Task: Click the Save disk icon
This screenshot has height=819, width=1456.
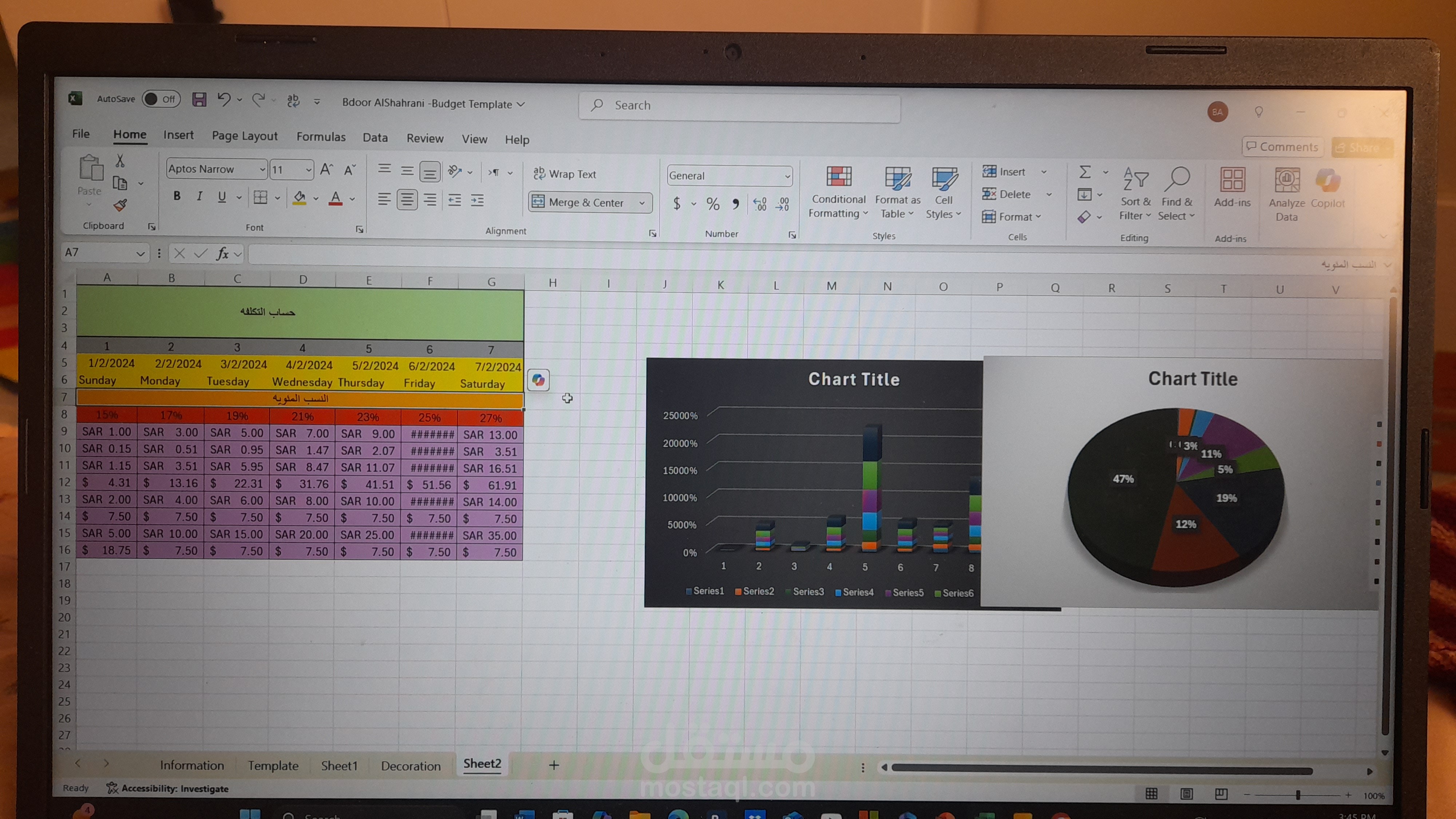Action: (x=199, y=100)
